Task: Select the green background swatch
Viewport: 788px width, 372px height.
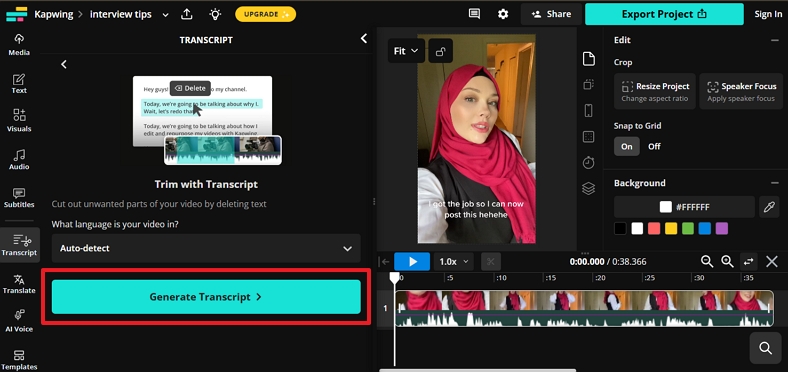Action: (x=688, y=229)
